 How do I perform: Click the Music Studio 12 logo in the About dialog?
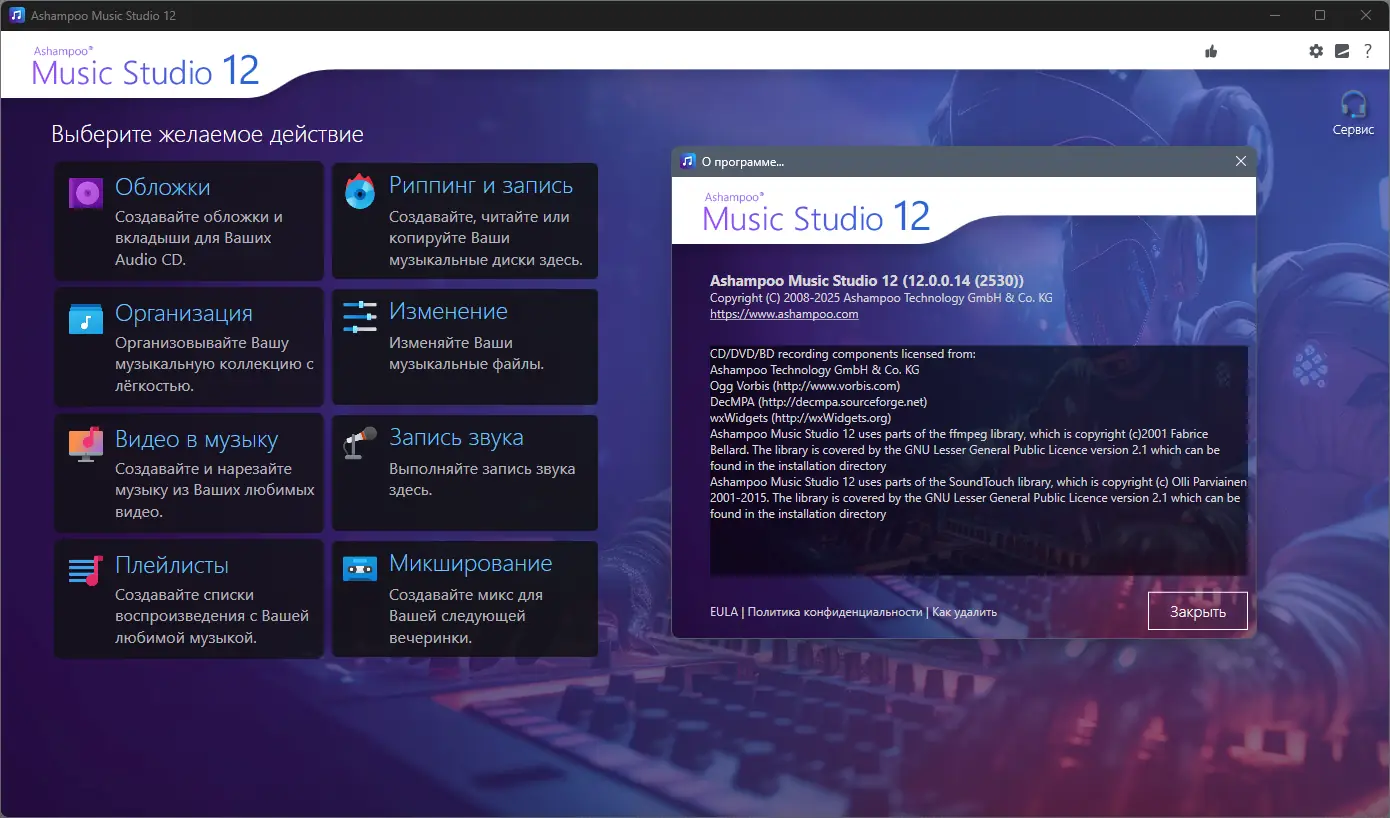pyautogui.click(x=817, y=211)
